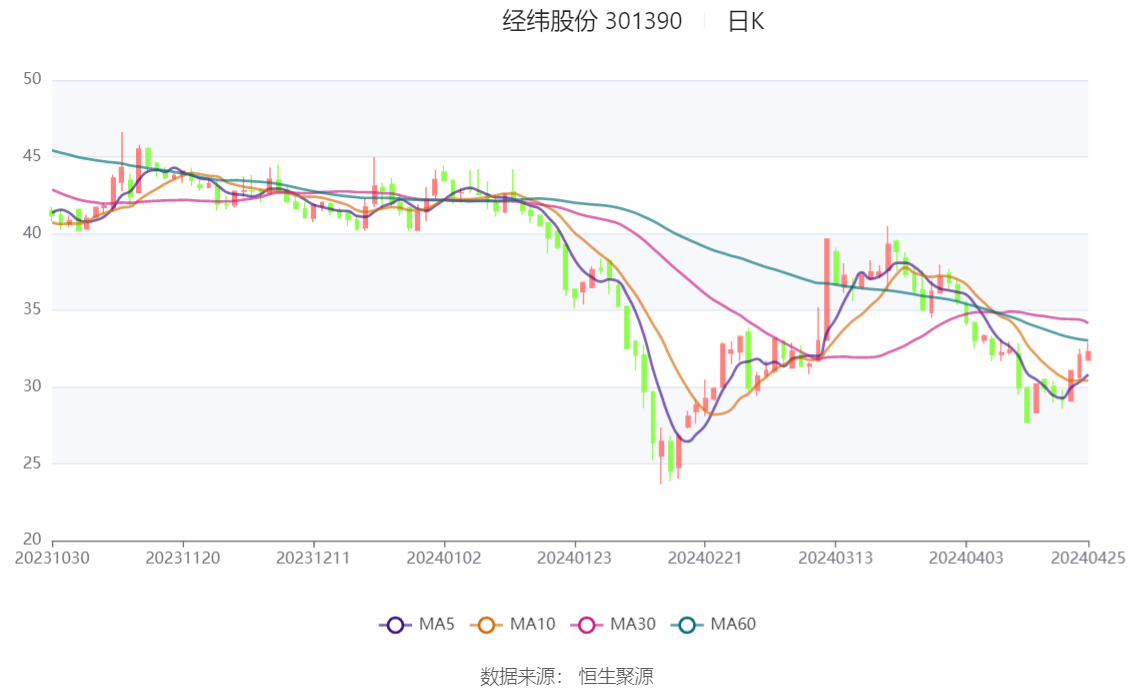Hide the MA10 line via its label

tap(532, 624)
